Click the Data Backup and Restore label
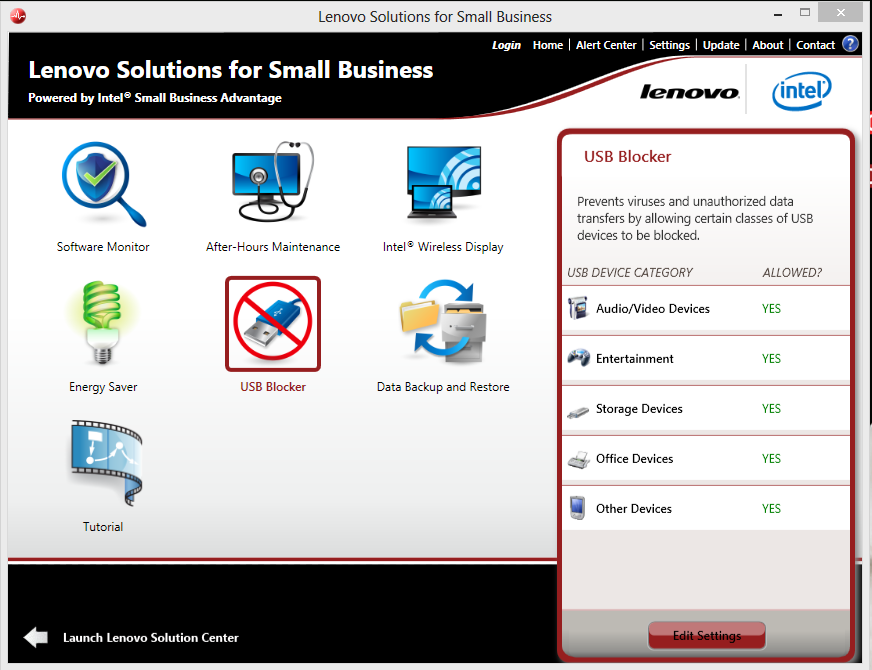The height and width of the screenshot is (670, 872). click(x=443, y=386)
